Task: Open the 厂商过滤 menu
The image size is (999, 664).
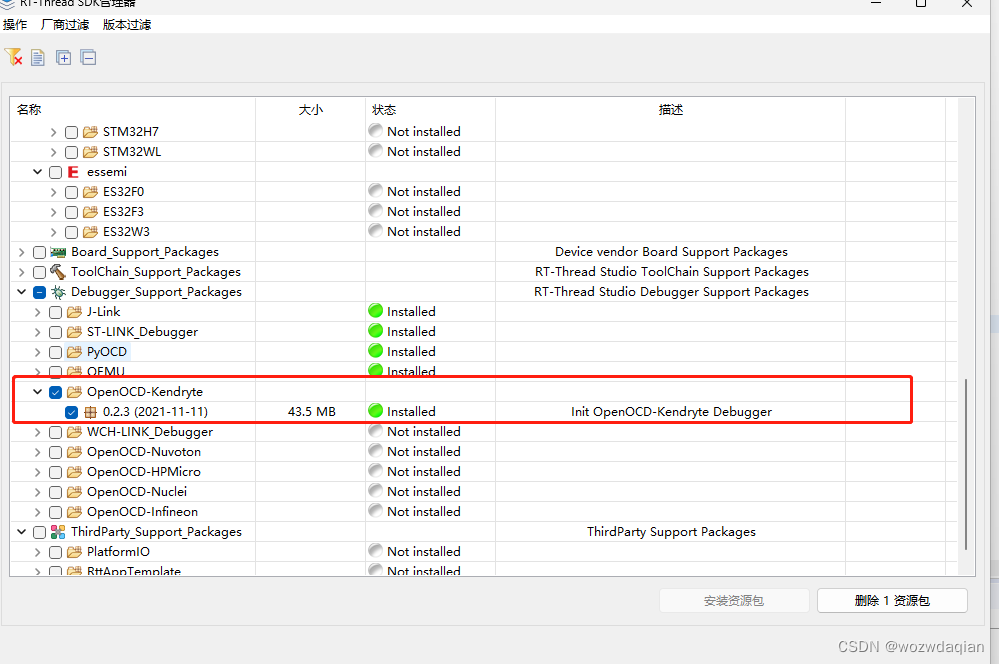Action: coord(65,25)
